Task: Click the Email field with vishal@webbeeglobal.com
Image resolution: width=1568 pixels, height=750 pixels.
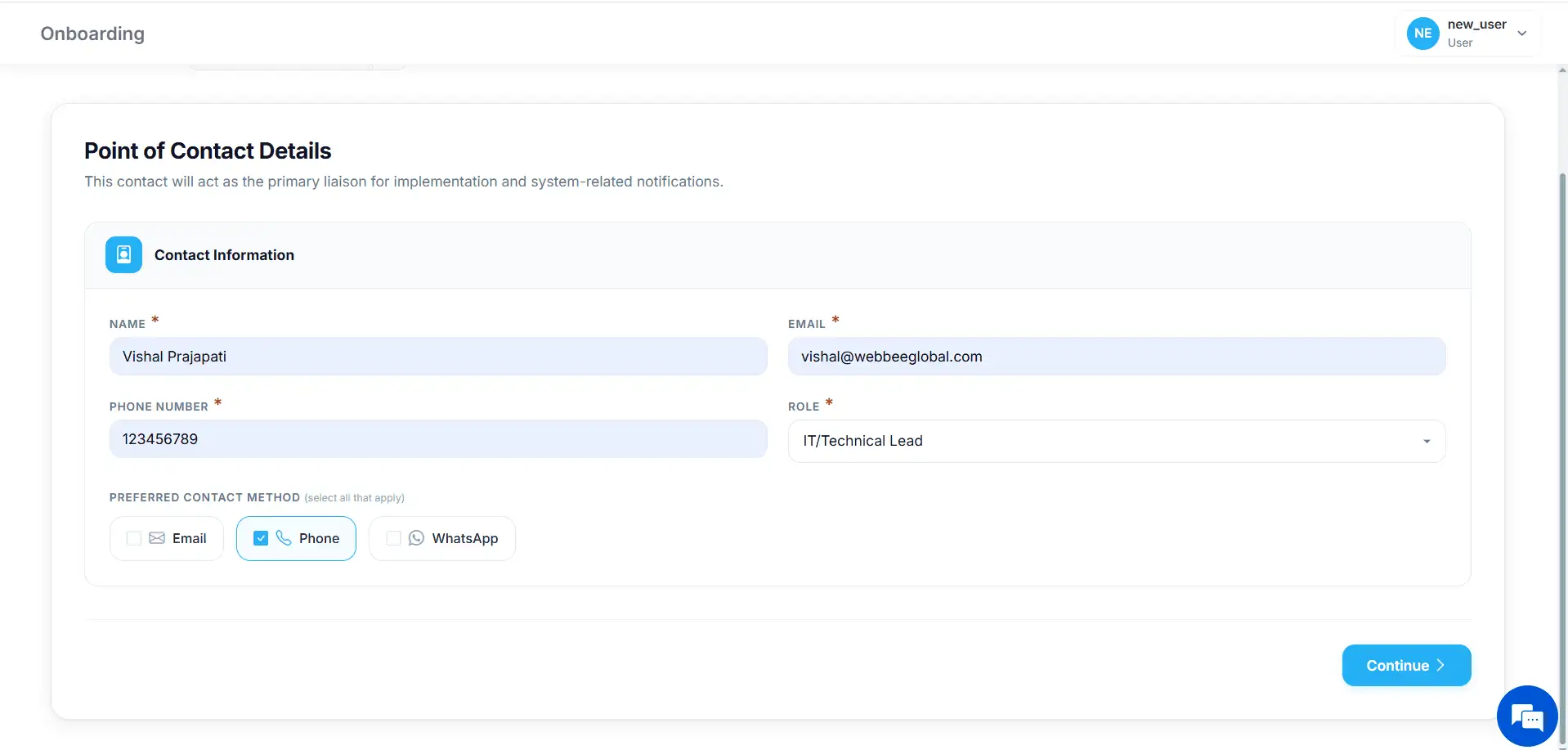Action: click(1117, 357)
